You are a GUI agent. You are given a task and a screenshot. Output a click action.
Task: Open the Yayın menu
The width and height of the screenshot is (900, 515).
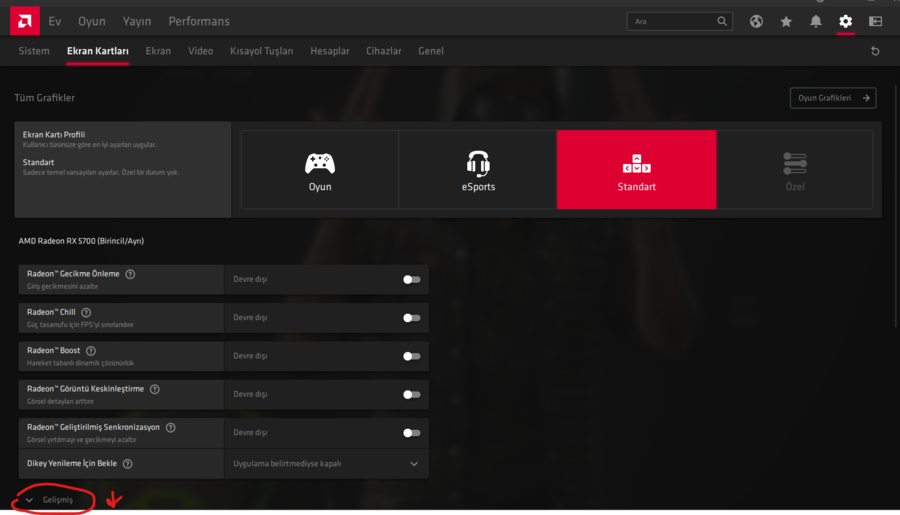coord(137,21)
